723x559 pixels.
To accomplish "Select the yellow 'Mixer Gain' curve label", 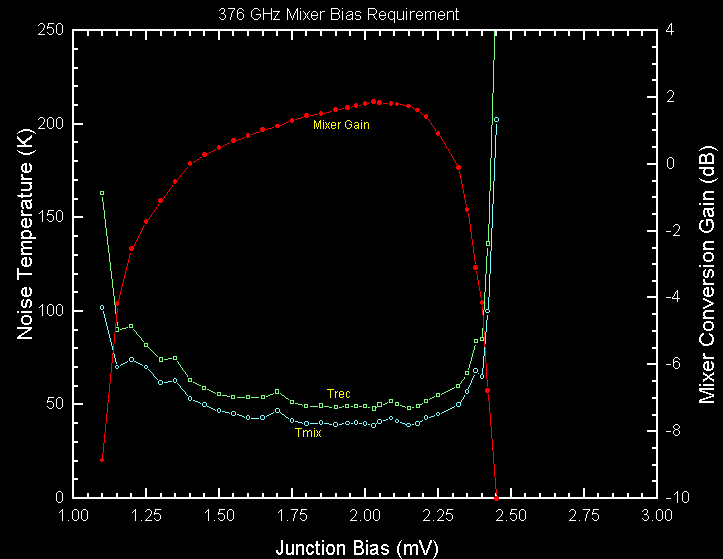I will pyautogui.click(x=342, y=125).
